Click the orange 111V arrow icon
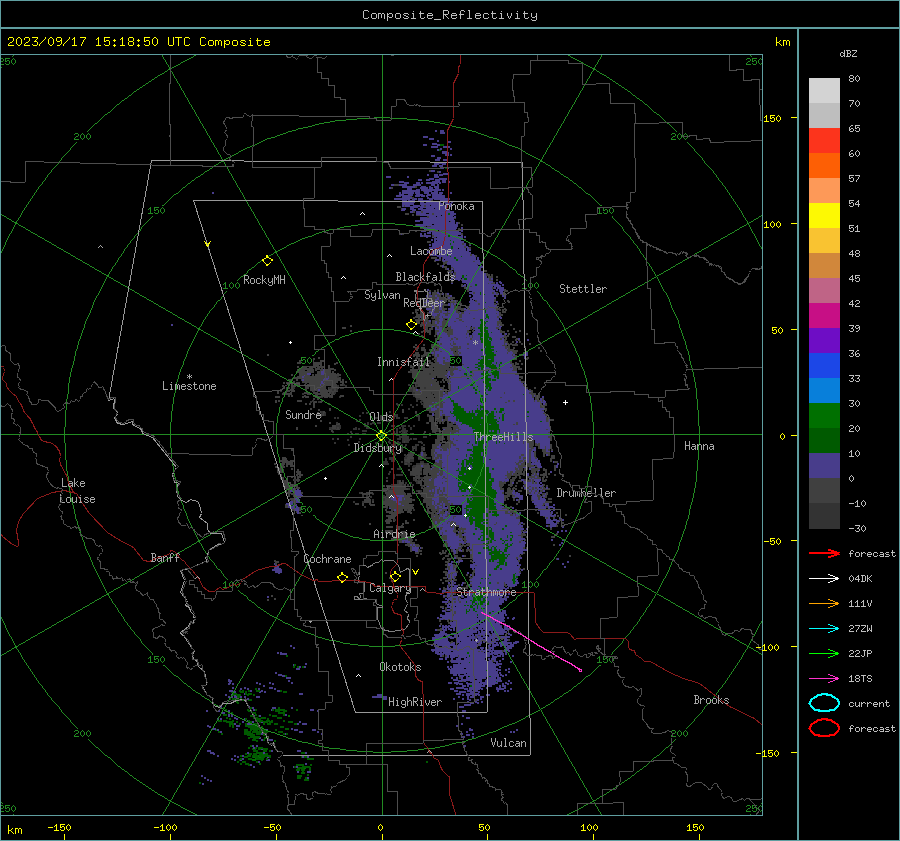 (824, 603)
